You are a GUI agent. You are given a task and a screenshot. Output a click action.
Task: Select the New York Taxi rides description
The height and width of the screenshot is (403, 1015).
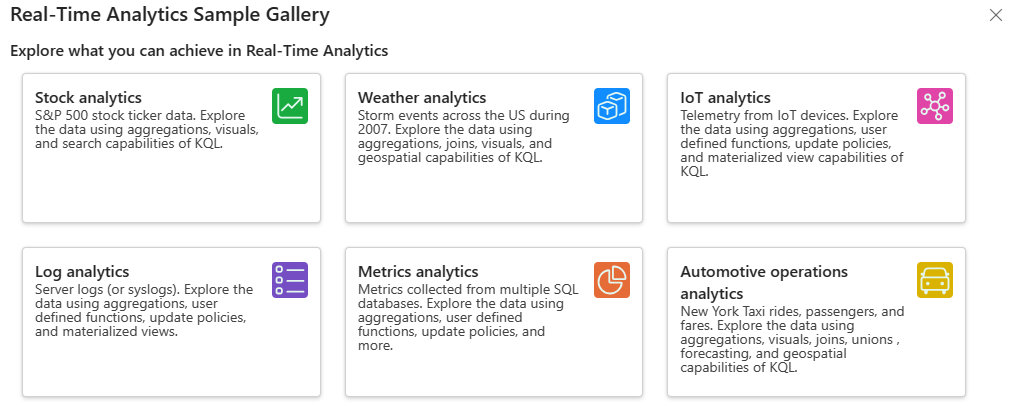792,340
